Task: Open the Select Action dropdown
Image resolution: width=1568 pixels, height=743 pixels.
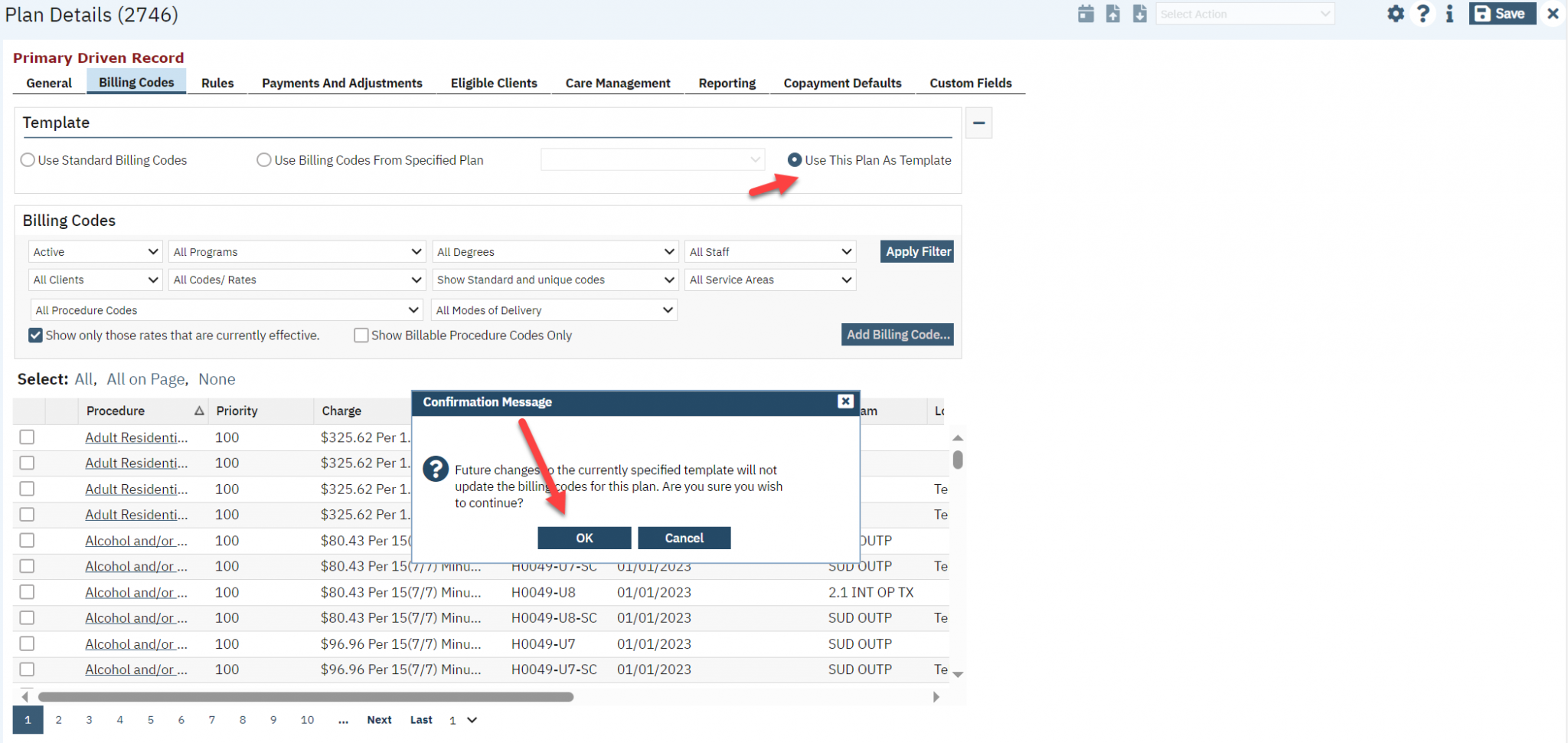Action: (x=1245, y=13)
